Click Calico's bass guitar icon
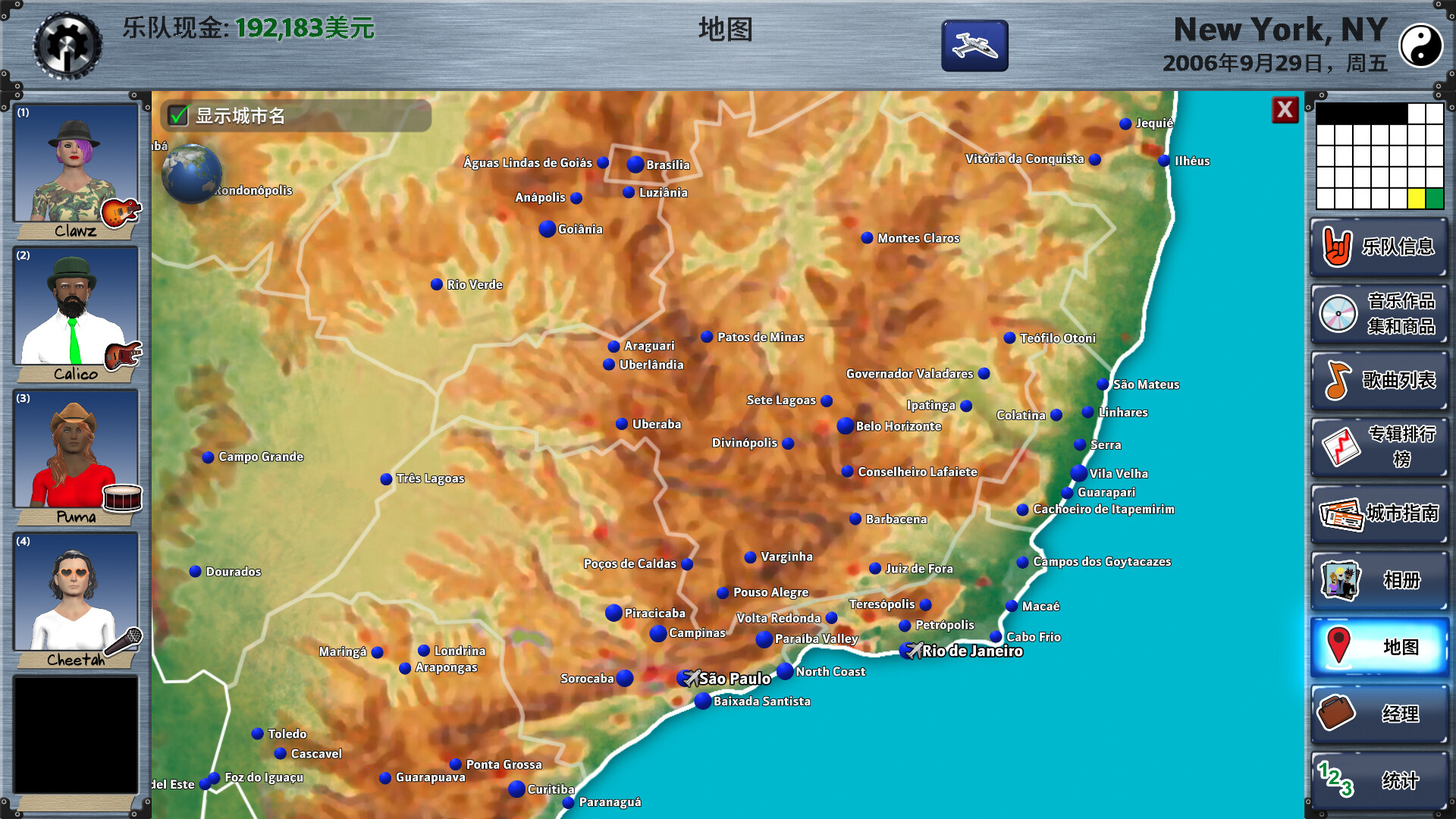 coord(122,355)
